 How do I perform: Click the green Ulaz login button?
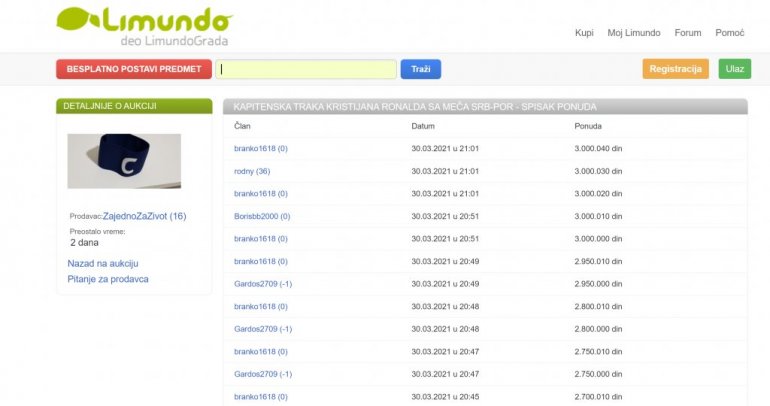click(x=734, y=69)
